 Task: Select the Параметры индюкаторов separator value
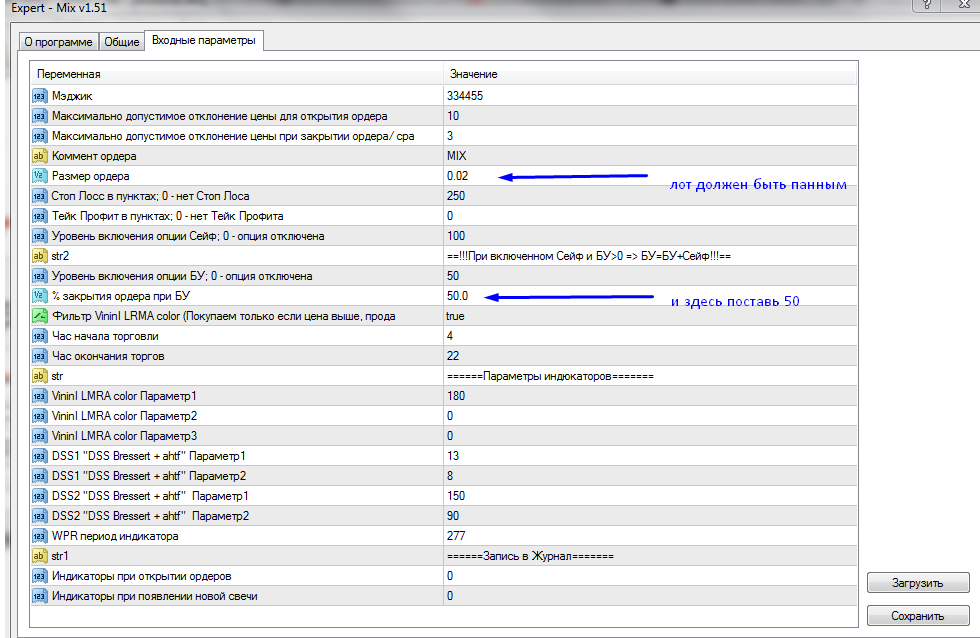click(x=550, y=376)
